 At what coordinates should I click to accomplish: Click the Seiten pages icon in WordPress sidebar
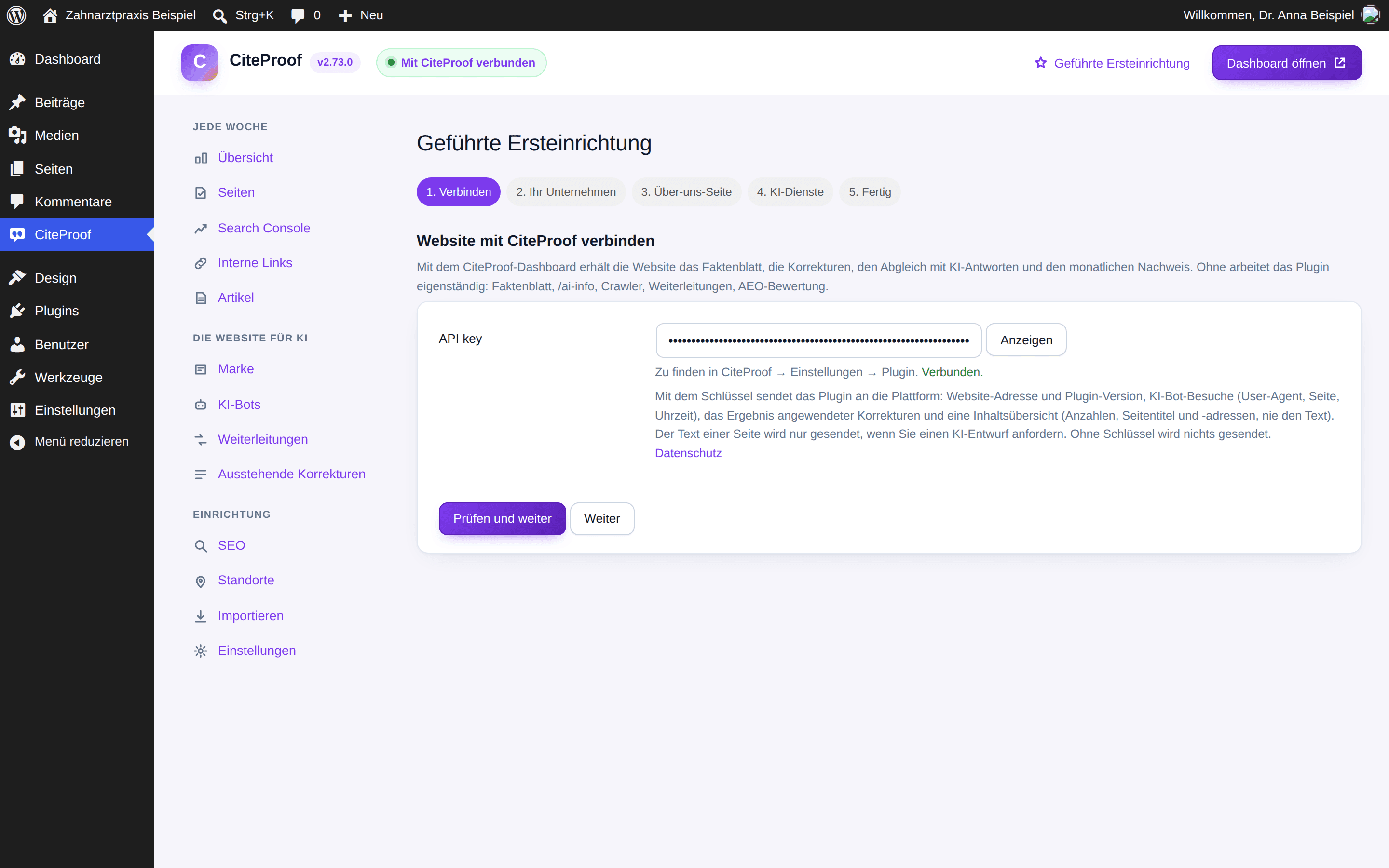click(x=17, y=169)
